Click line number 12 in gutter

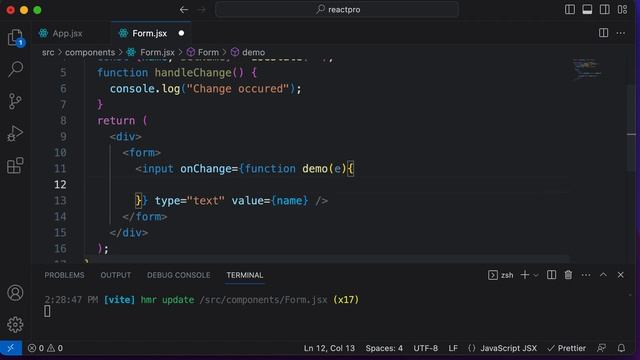coord(60,184)
